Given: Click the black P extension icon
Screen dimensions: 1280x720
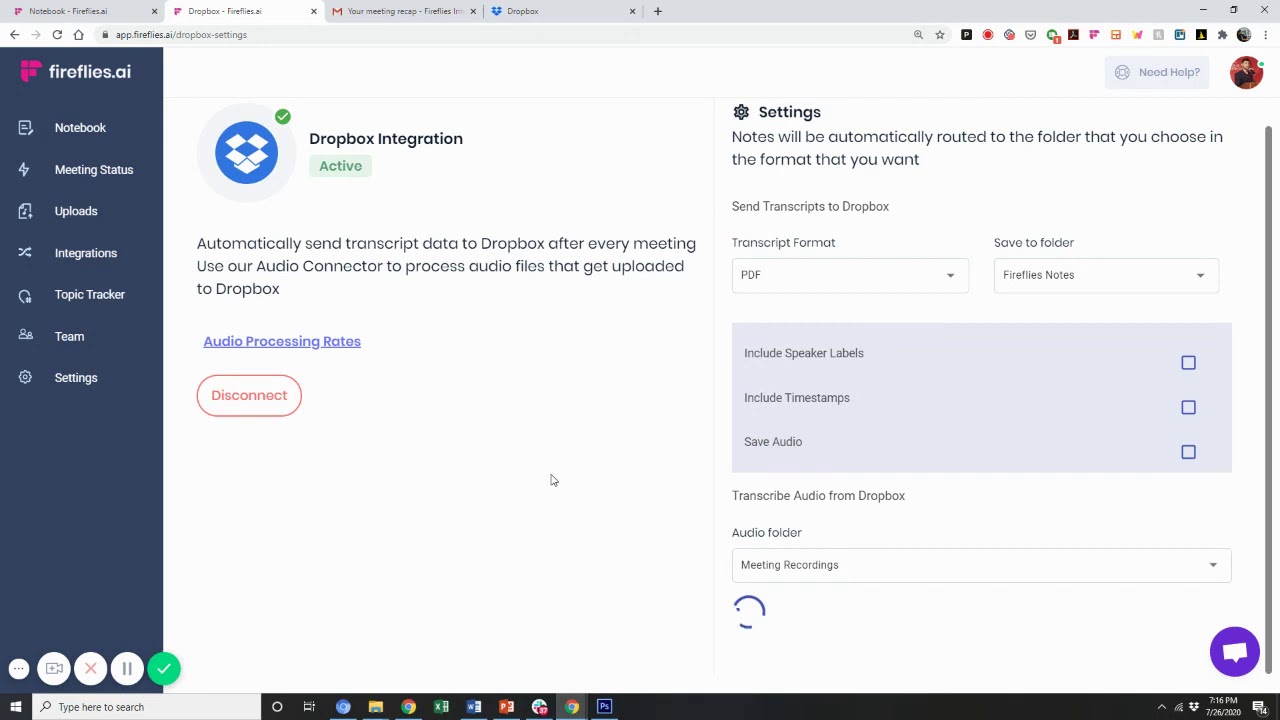Looking at the screenshot, I should (x=966, y=35).
